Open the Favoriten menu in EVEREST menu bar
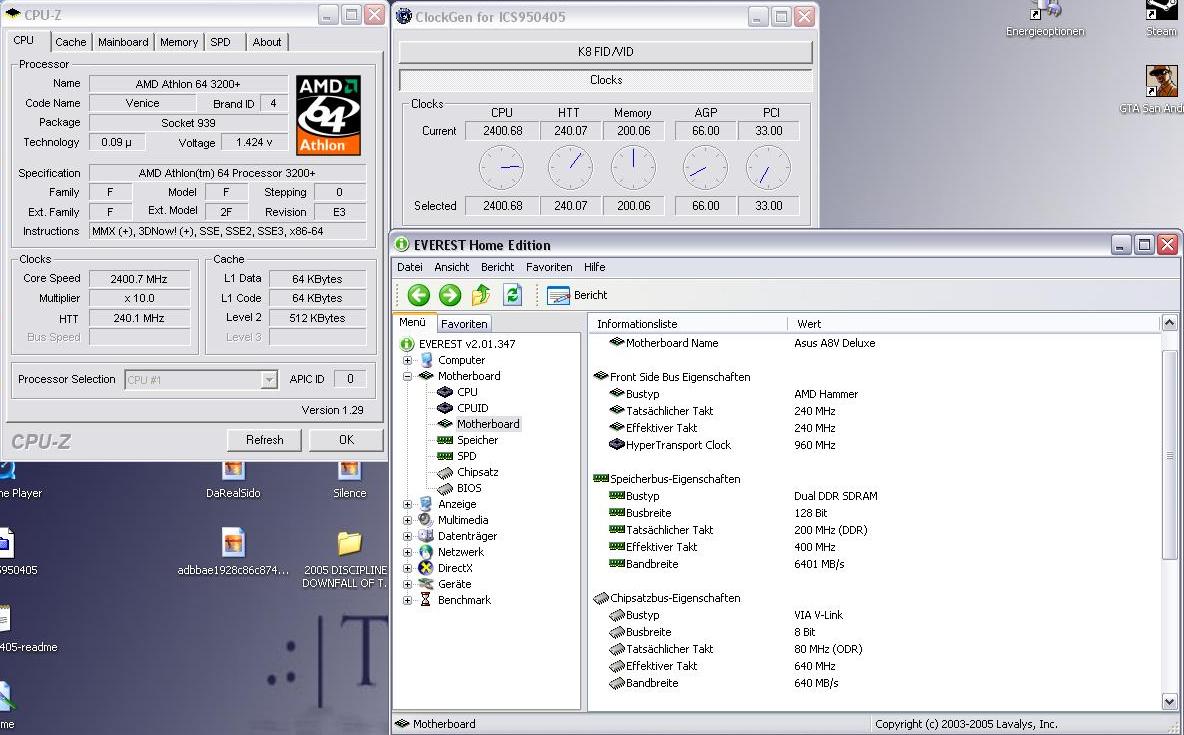 (549, 267)
